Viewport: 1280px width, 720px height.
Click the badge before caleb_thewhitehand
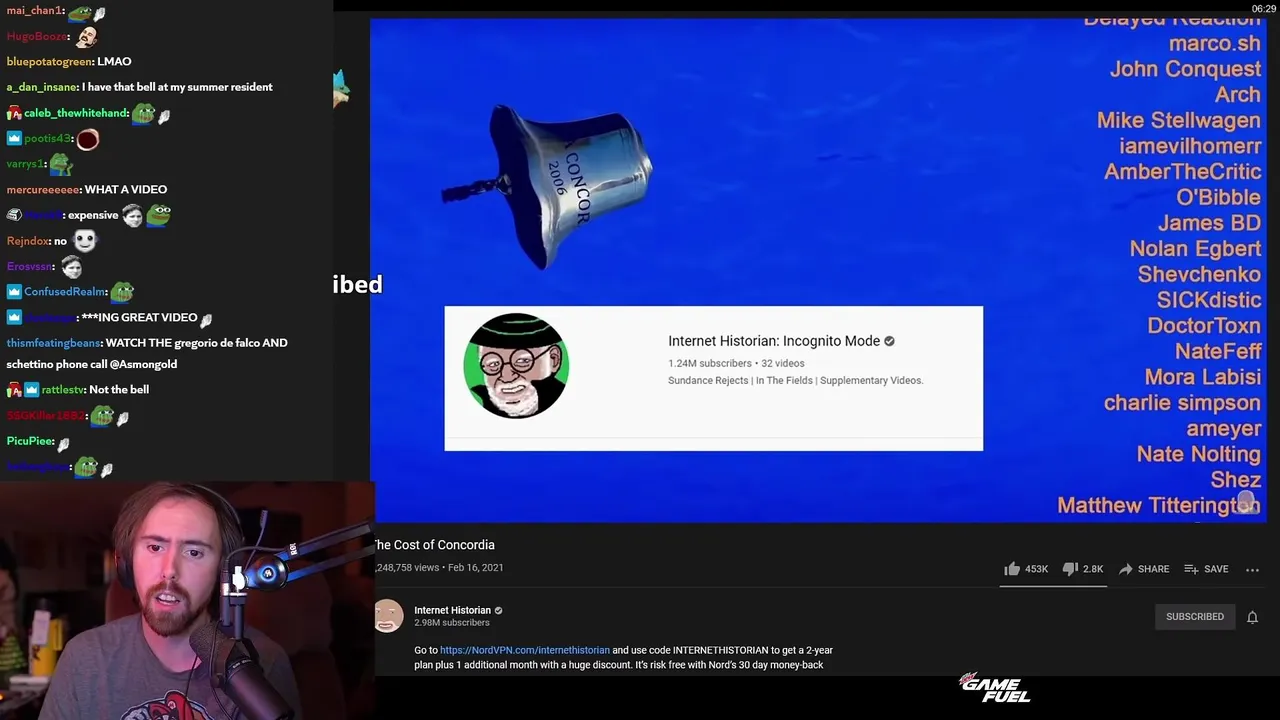point(14,113)
